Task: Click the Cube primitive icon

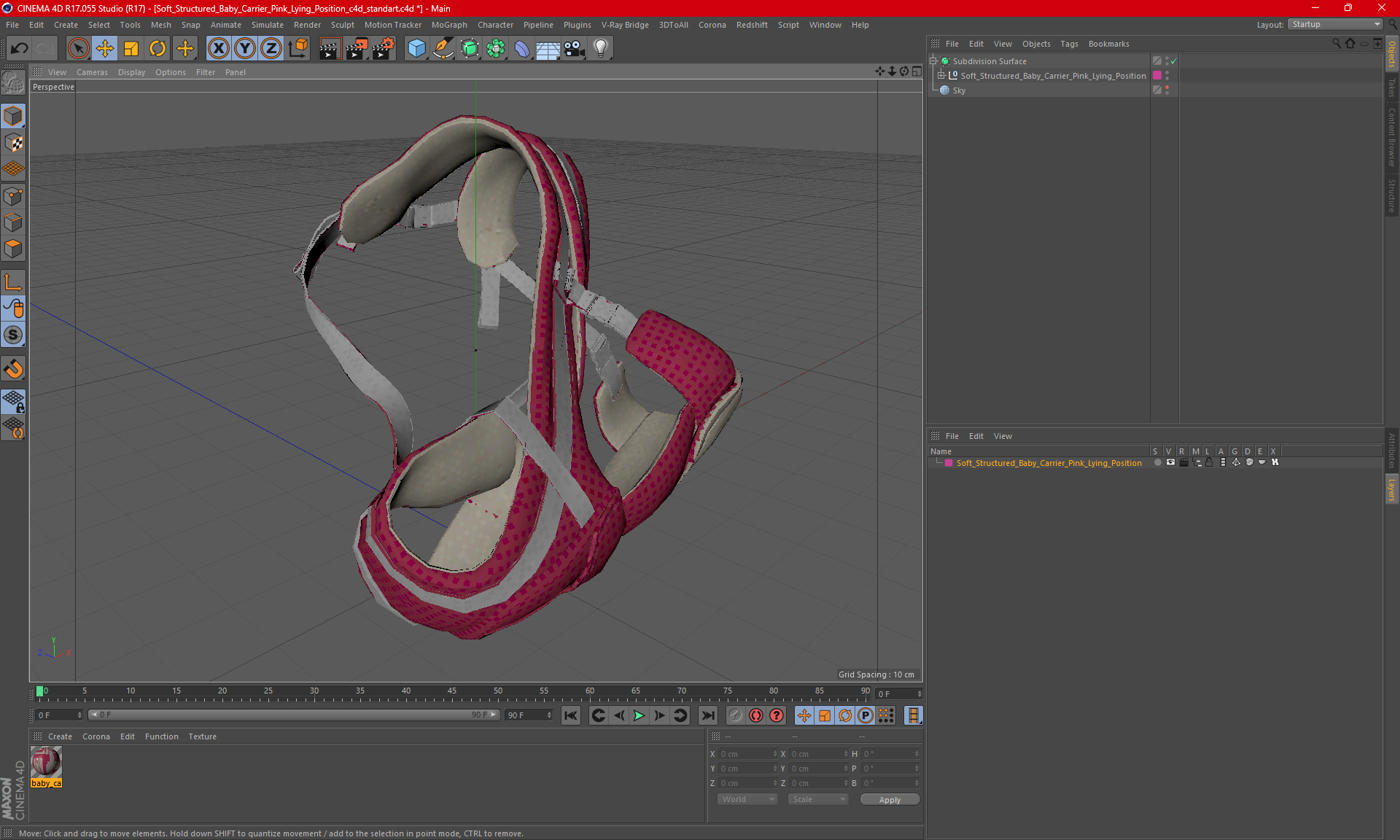Action: 416,49
